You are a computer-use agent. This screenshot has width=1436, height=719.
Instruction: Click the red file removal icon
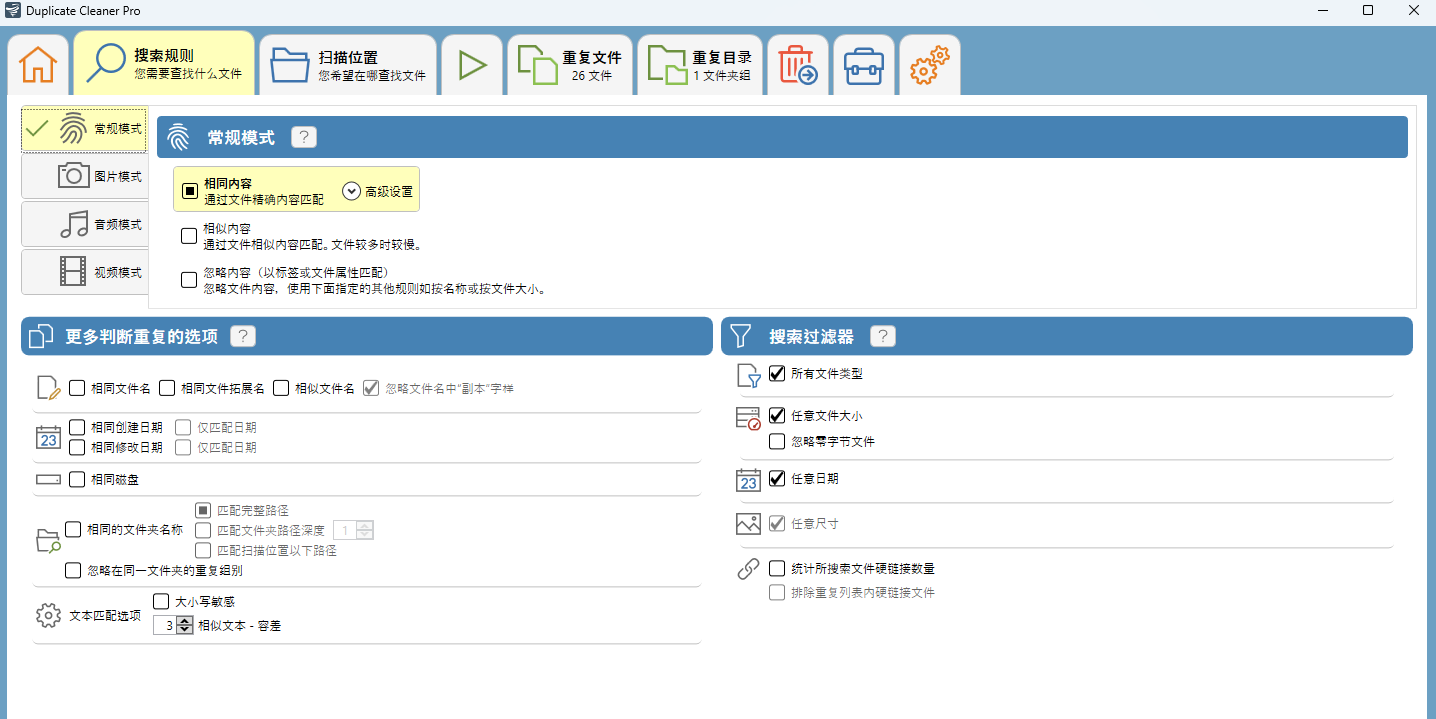point(797,63)
